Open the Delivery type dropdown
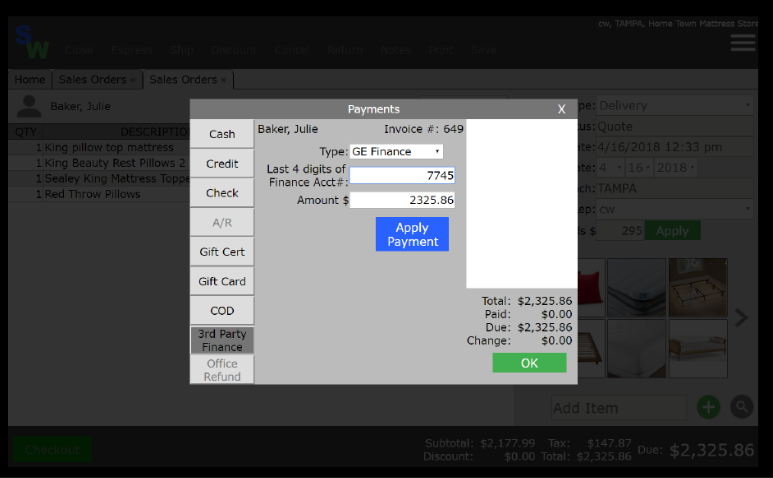 point(675,105)
